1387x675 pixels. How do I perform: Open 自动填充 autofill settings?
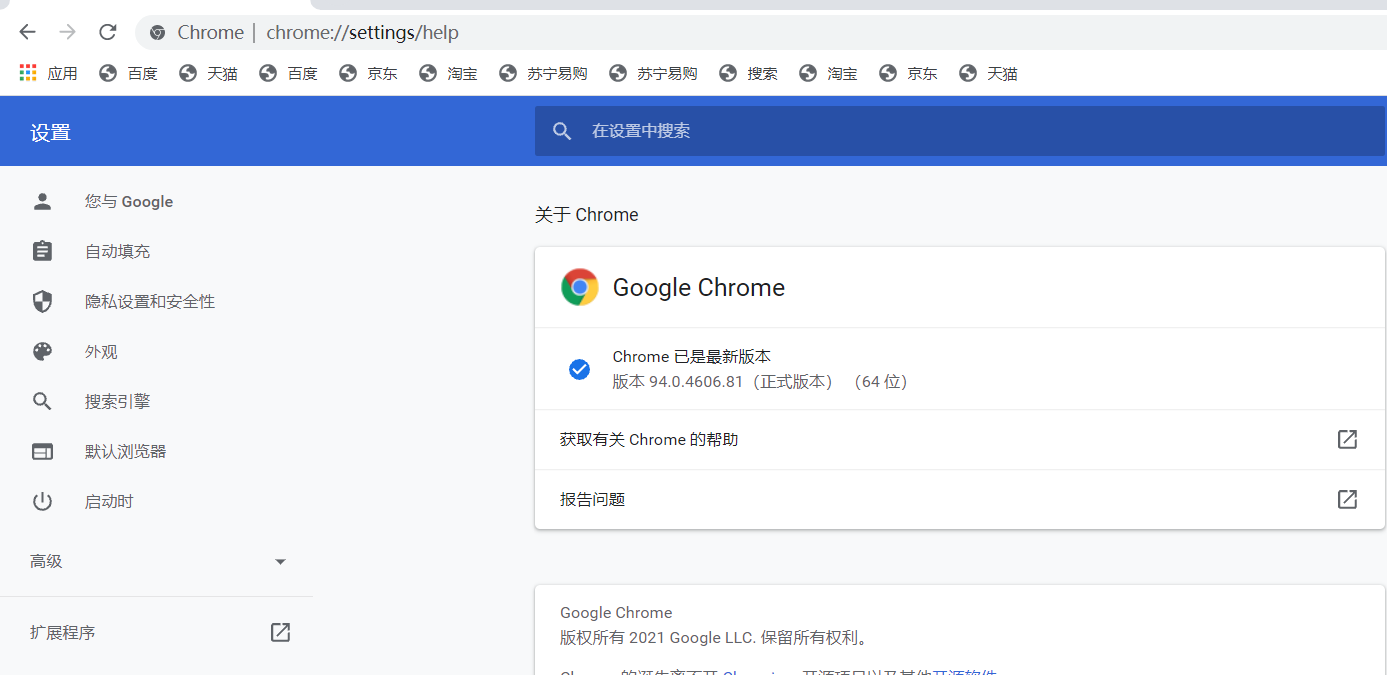point(117,251)
